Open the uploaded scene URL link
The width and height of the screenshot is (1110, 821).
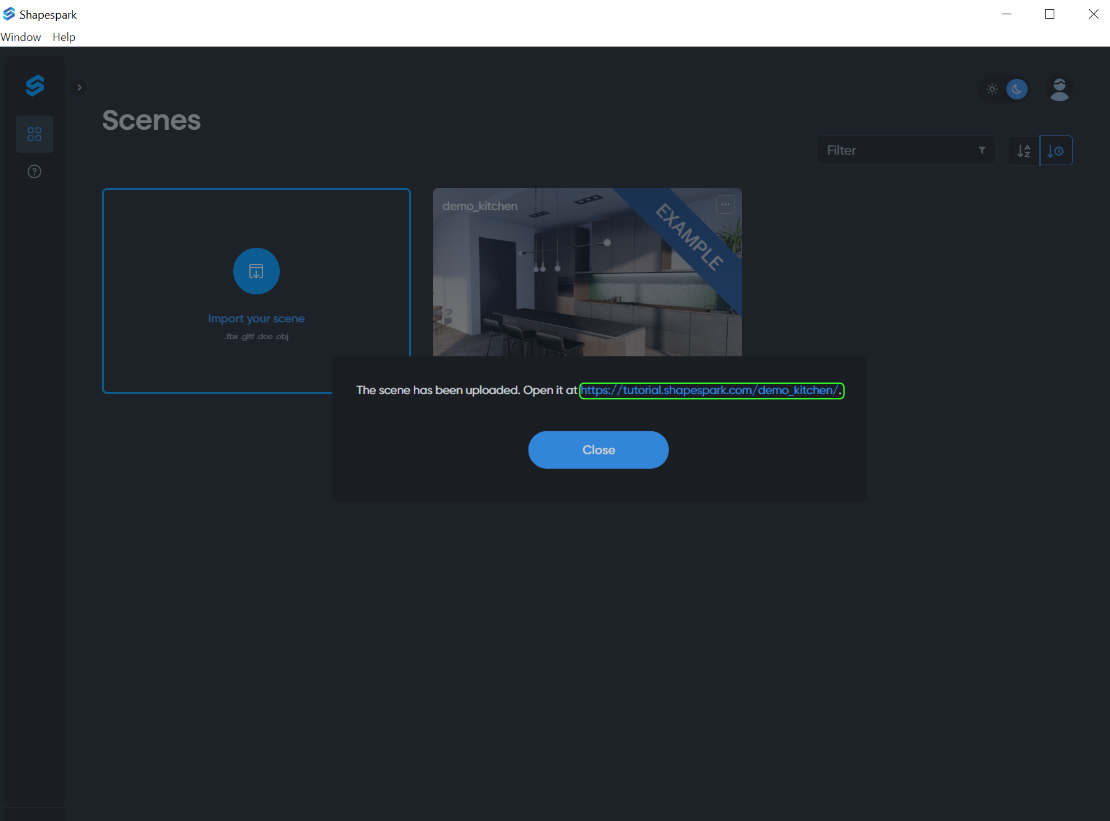tap(711, 390)
